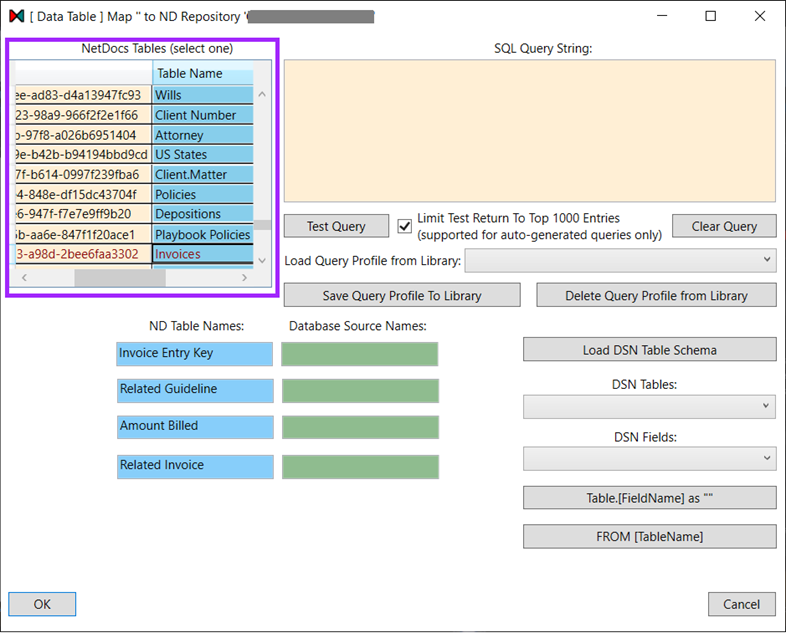The width and height of the screenshot is (786, 633).
Task: Insert Table.[FieldName] as "" snippet
Action: [x=650, y=498]
